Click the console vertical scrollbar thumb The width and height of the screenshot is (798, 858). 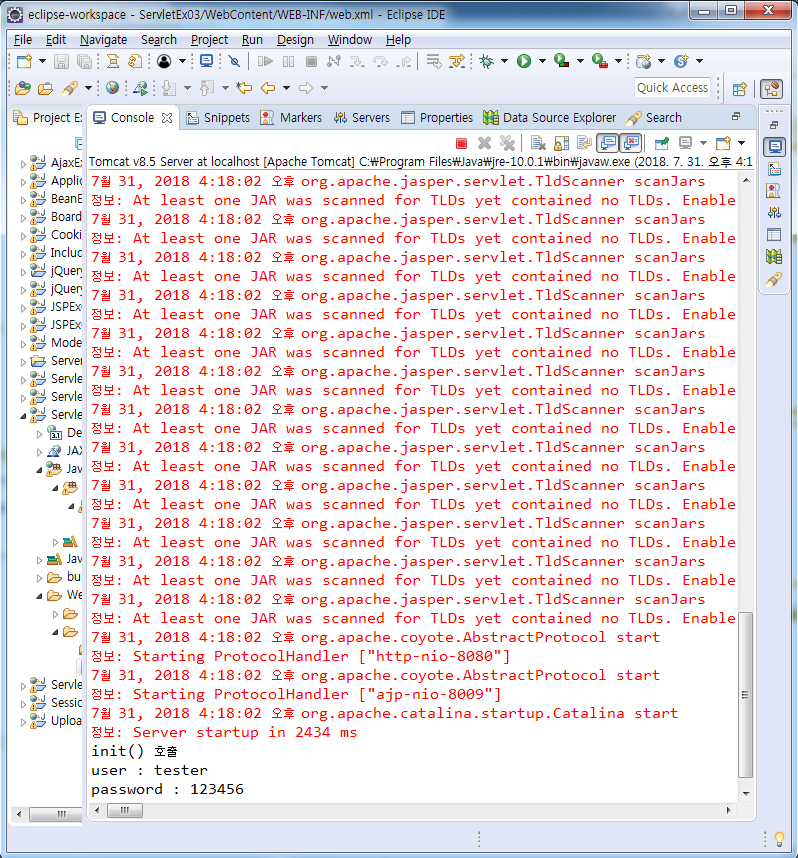[745, 695]
